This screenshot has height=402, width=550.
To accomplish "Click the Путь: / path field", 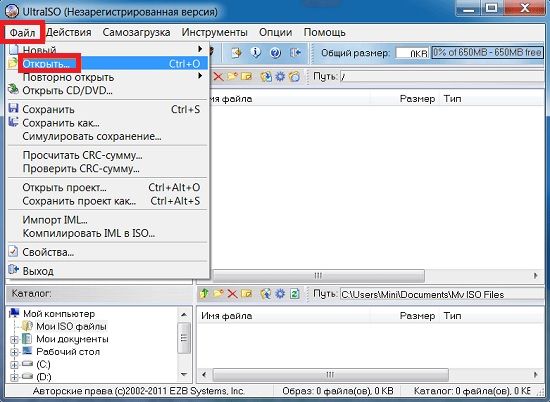I will point(442,76).
